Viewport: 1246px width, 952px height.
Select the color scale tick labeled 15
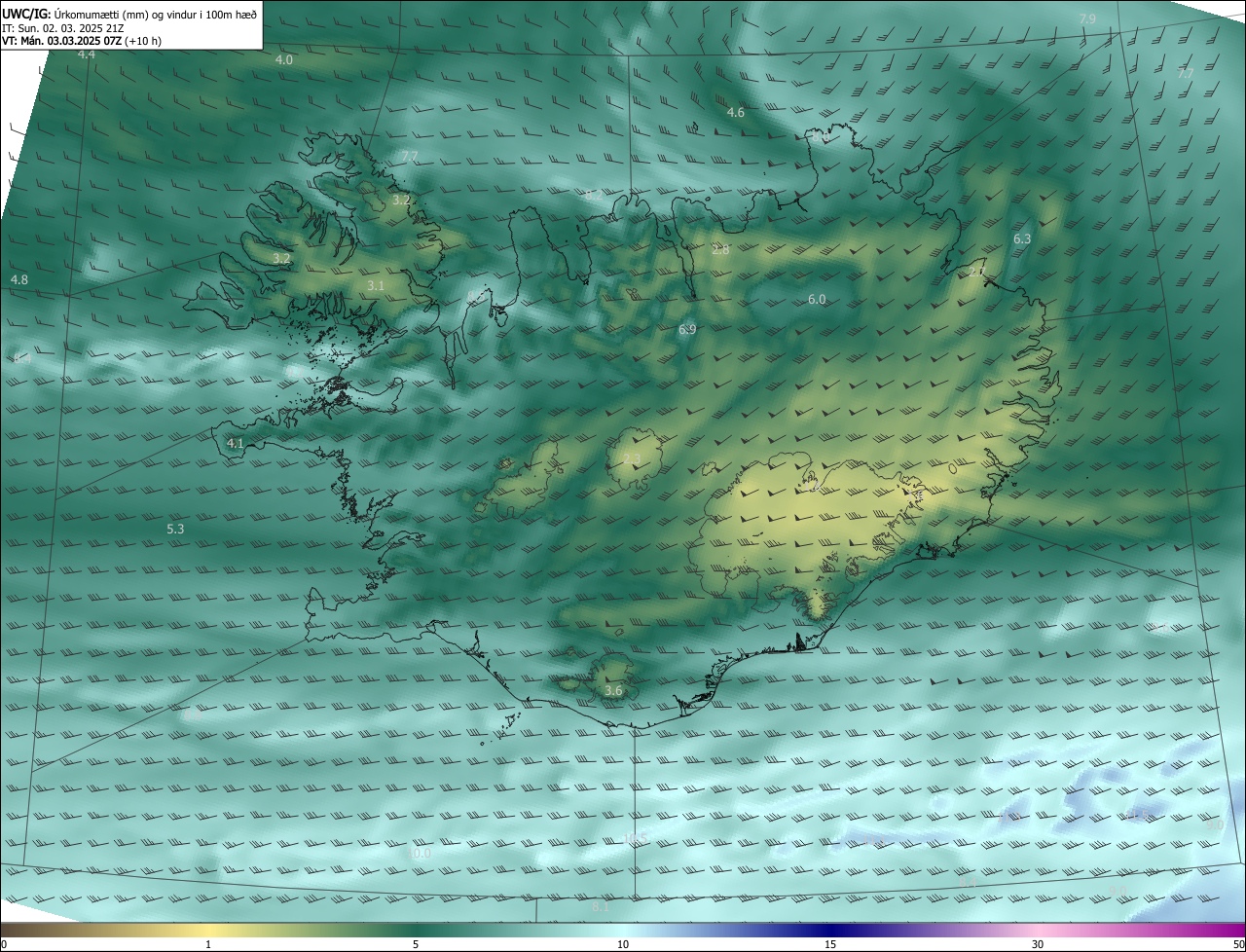tap(830, 944)
